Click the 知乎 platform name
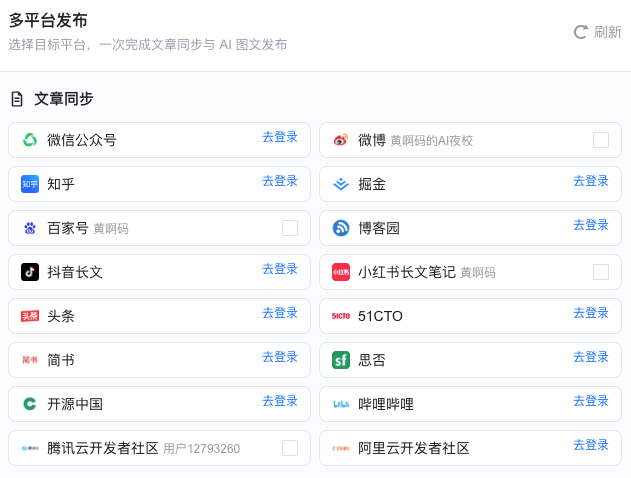 [61, 184]
